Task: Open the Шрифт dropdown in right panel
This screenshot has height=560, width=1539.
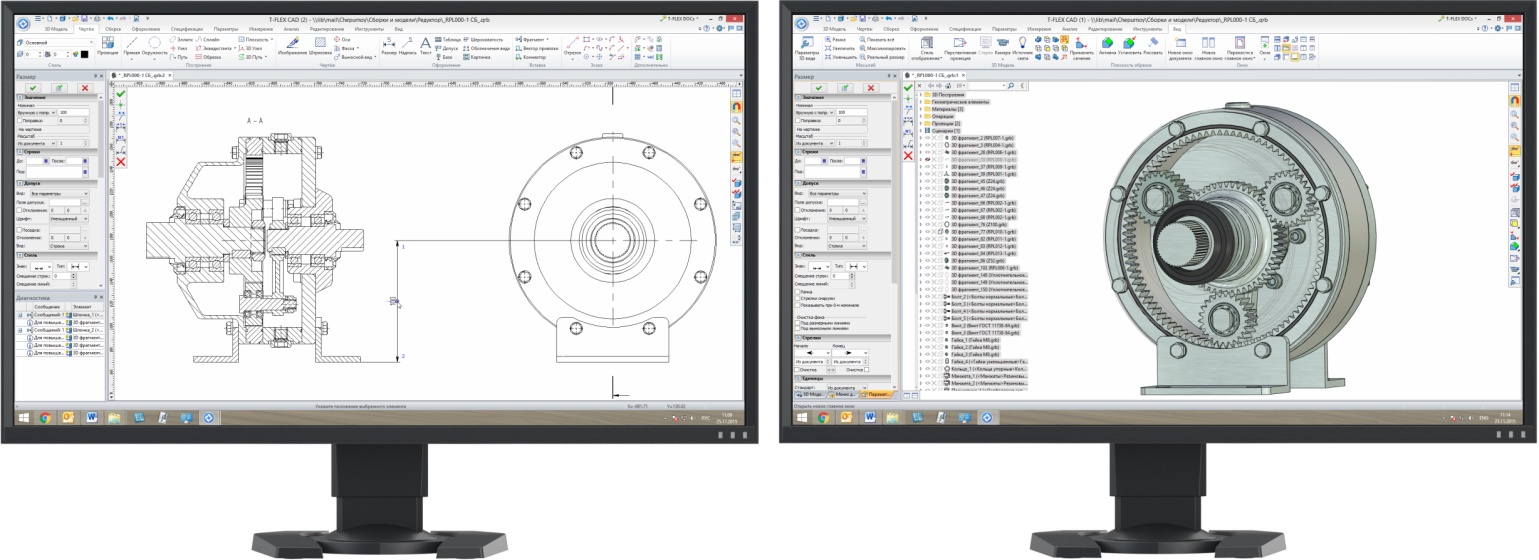Action: [x=845, y=217]
